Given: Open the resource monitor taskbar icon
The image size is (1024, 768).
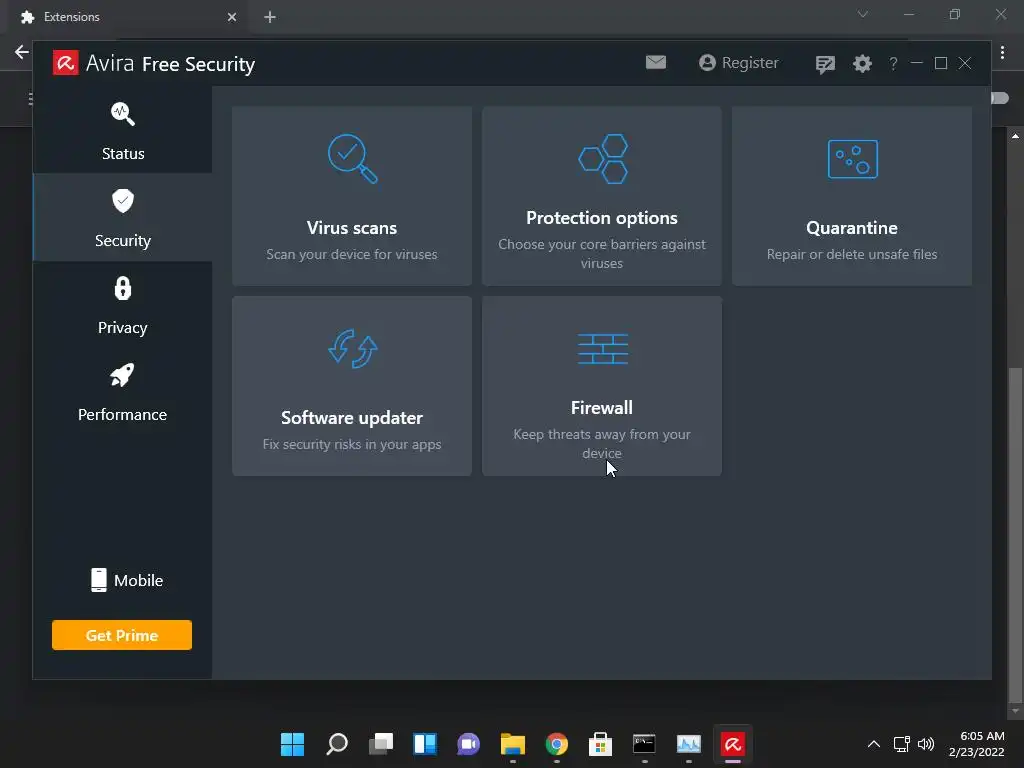Looking at the screenshot, I should pyautogui.click(x=688, y=744).
